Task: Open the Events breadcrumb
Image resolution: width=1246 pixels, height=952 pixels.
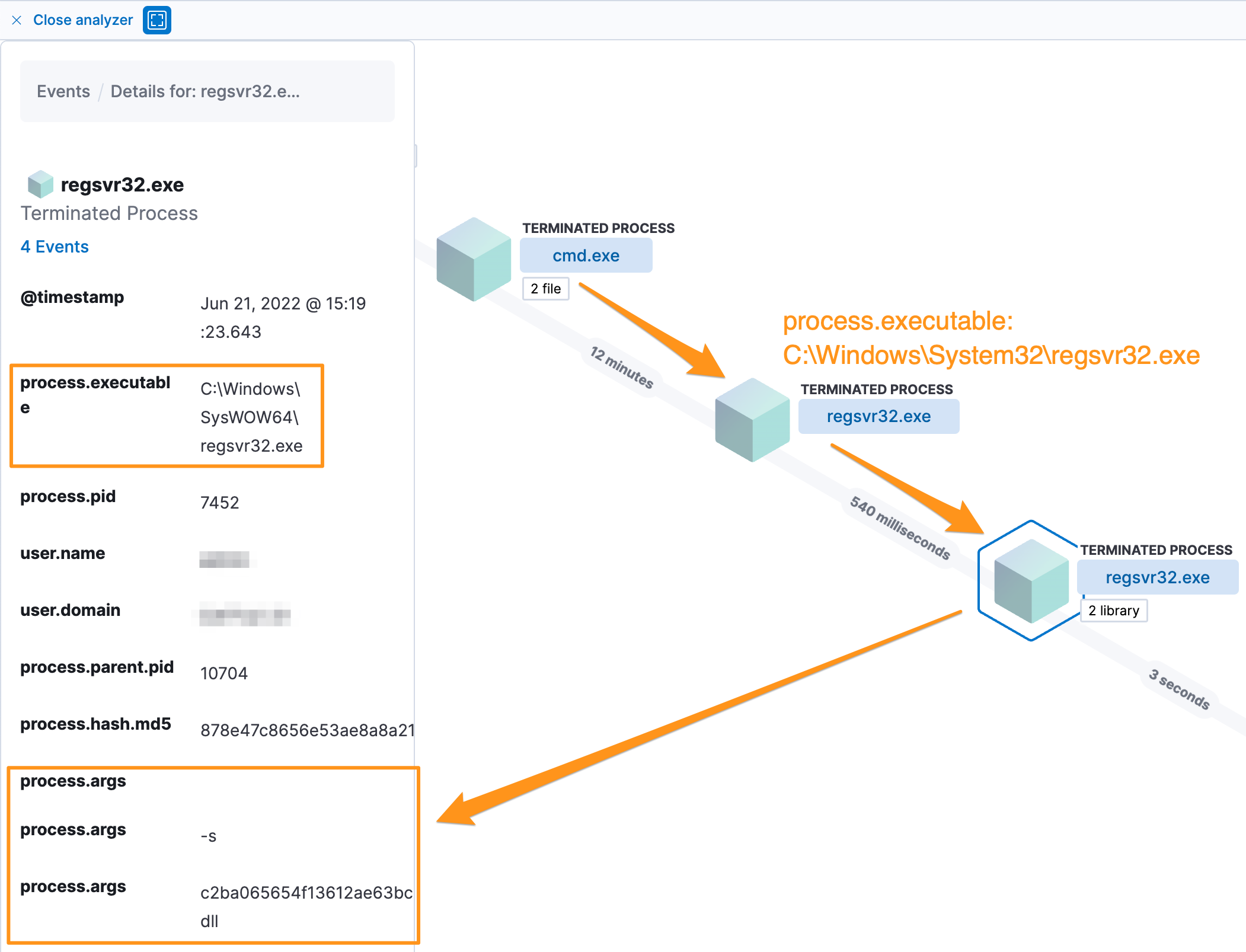Action: coord(63,91)
